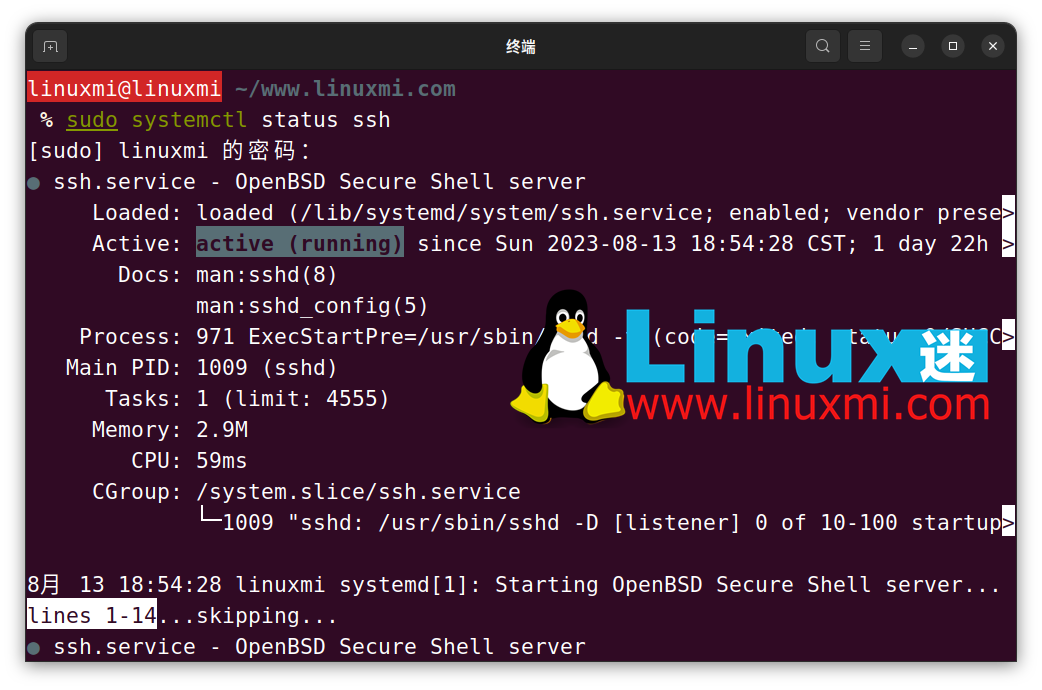Click the Main PID value 1009 (sshd)
The width and height of the screenshot is (1042, 690).
[266, 368]
